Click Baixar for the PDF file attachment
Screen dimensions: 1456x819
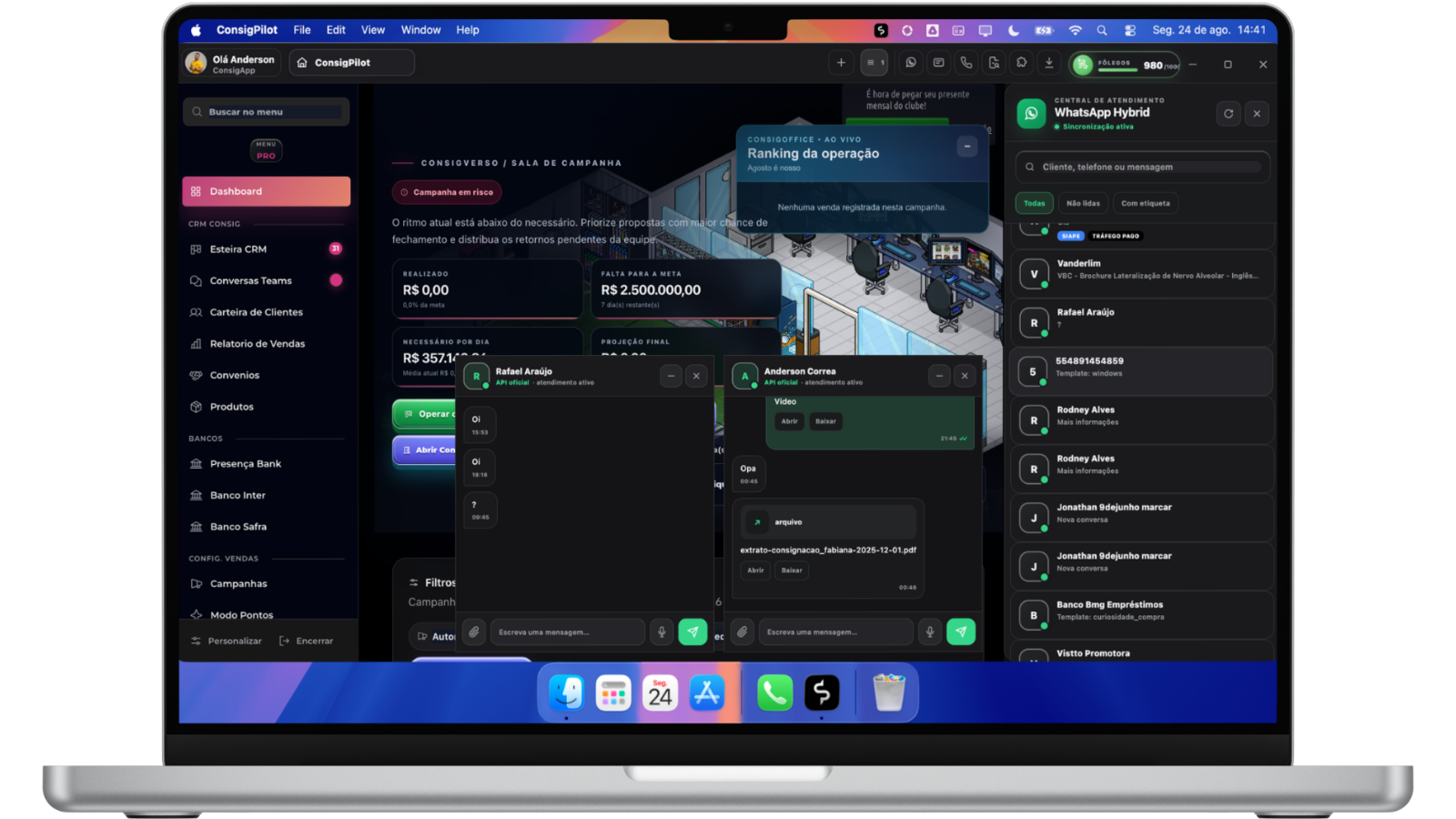792,571
